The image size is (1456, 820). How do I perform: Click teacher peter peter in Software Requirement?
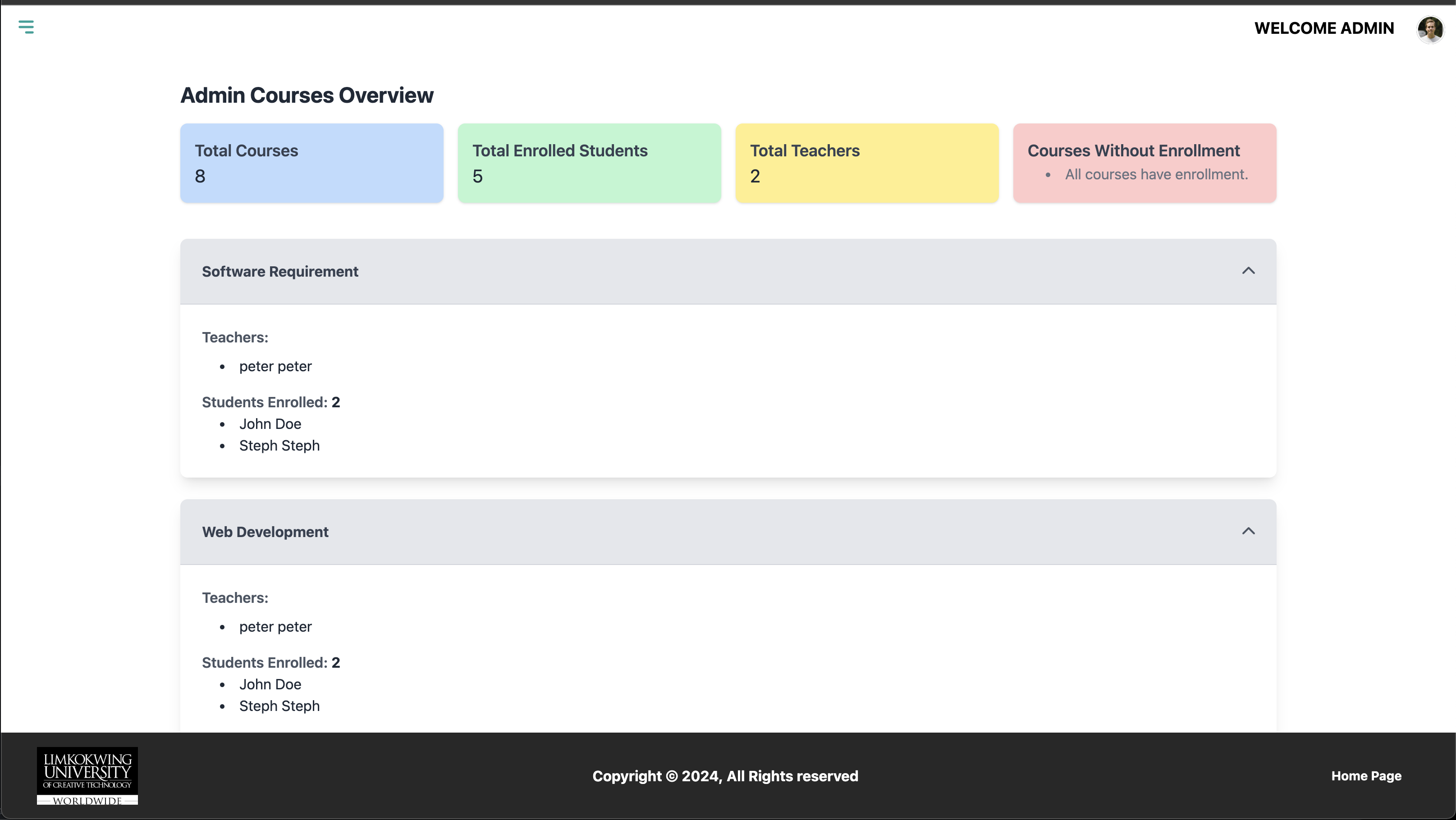coord(275,367)
